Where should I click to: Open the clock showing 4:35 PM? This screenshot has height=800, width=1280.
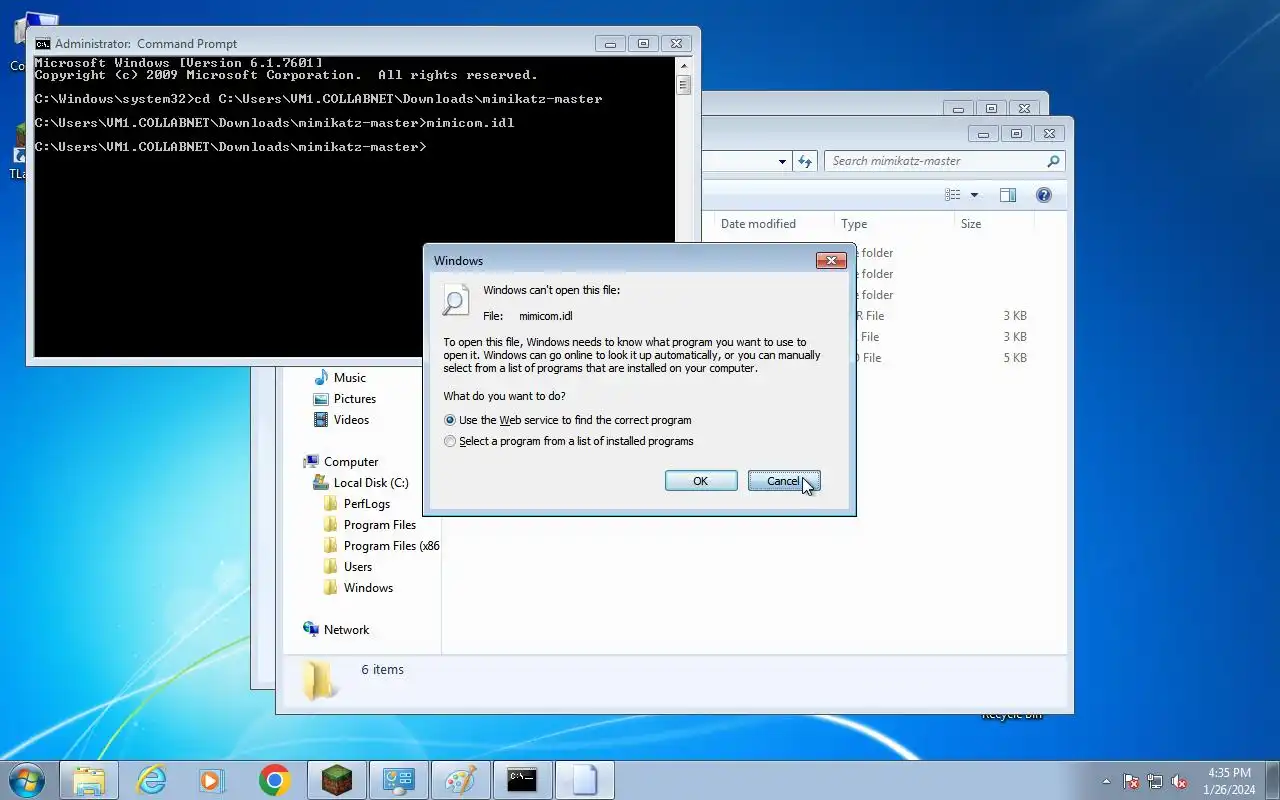[1230, 781]
